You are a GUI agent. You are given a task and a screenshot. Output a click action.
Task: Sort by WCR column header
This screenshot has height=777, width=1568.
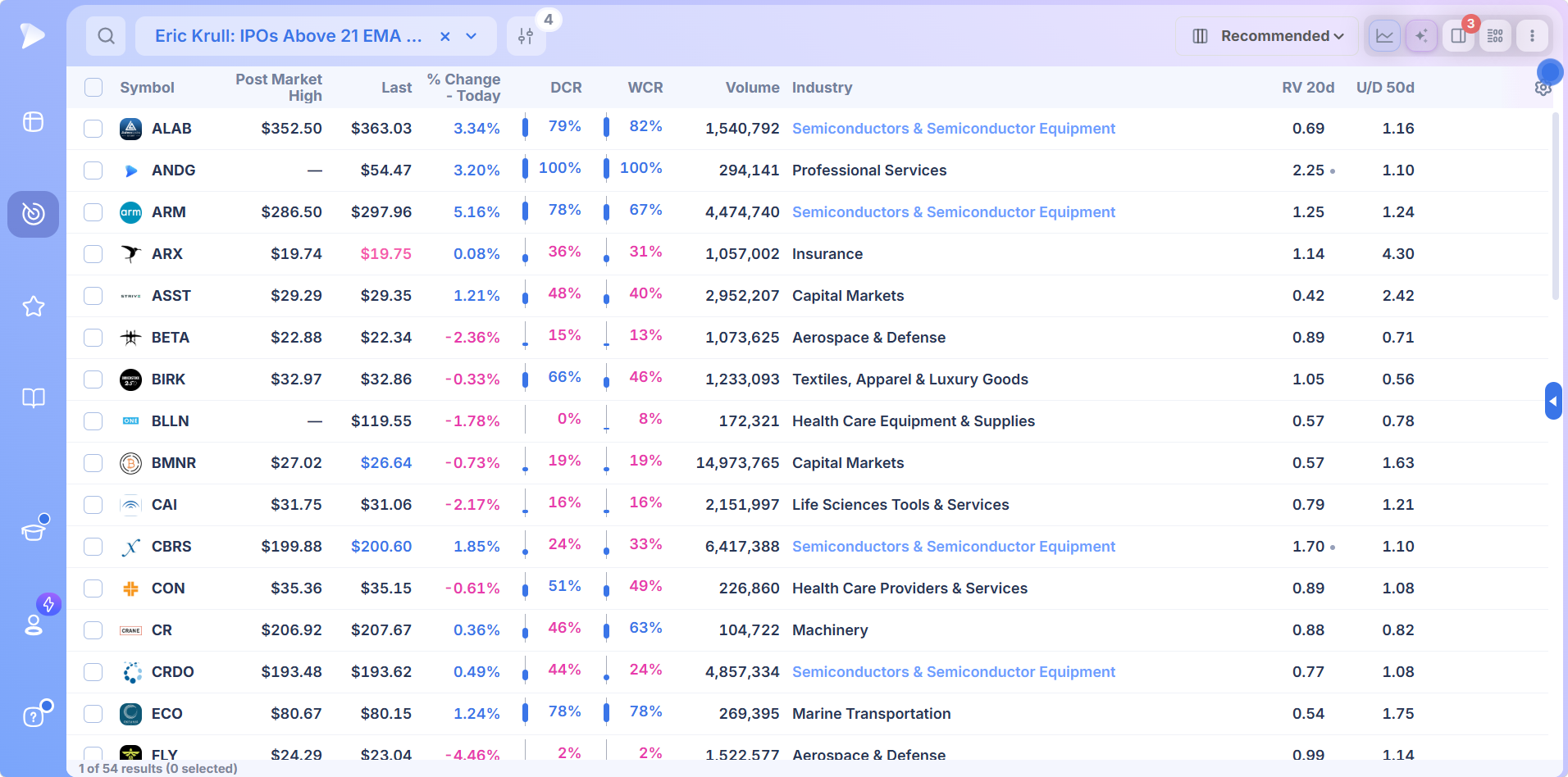pyautogui.click(x=645, y=88)
